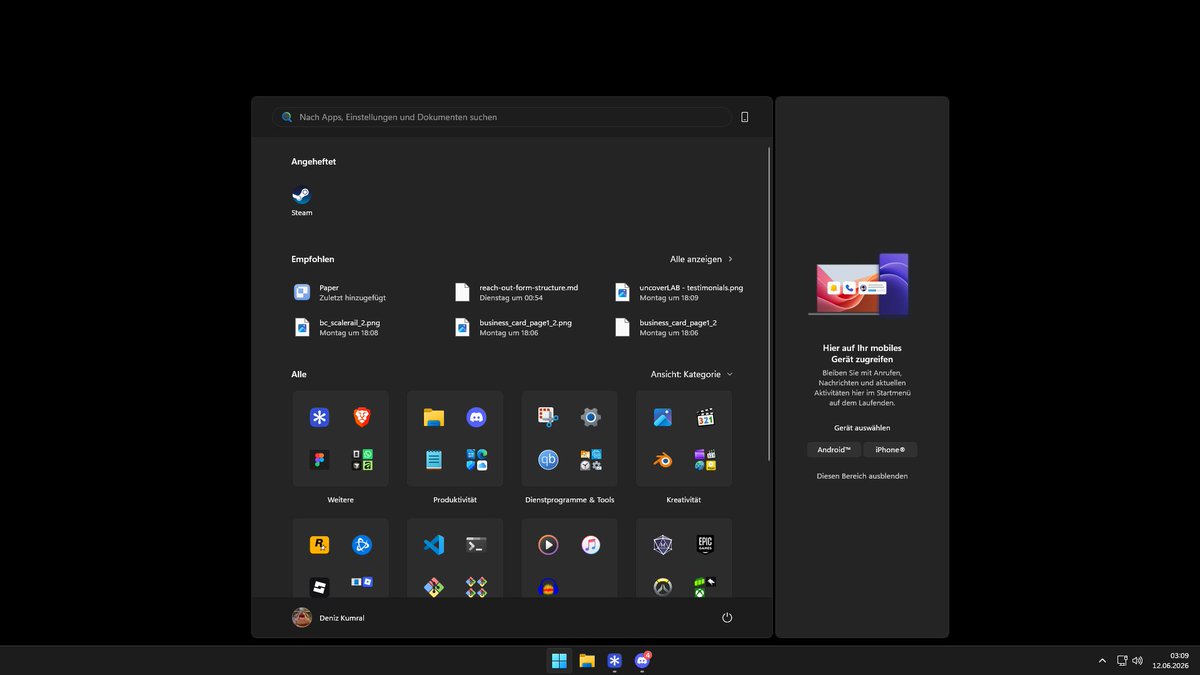Select iPhone® device button
This screenshot has width=1200, height=675.
point(890,450)
